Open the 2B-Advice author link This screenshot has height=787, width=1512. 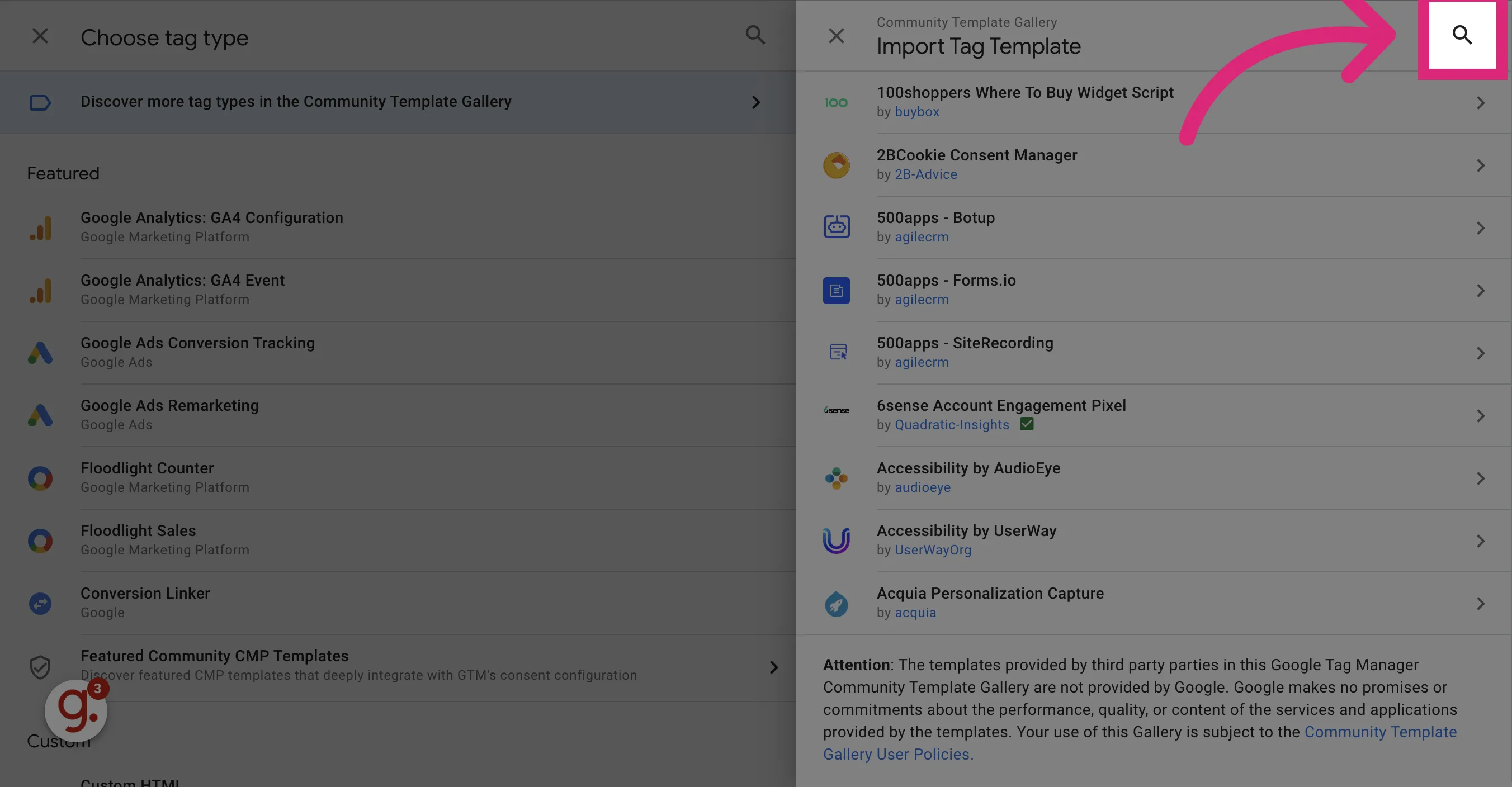pos(925,174)
